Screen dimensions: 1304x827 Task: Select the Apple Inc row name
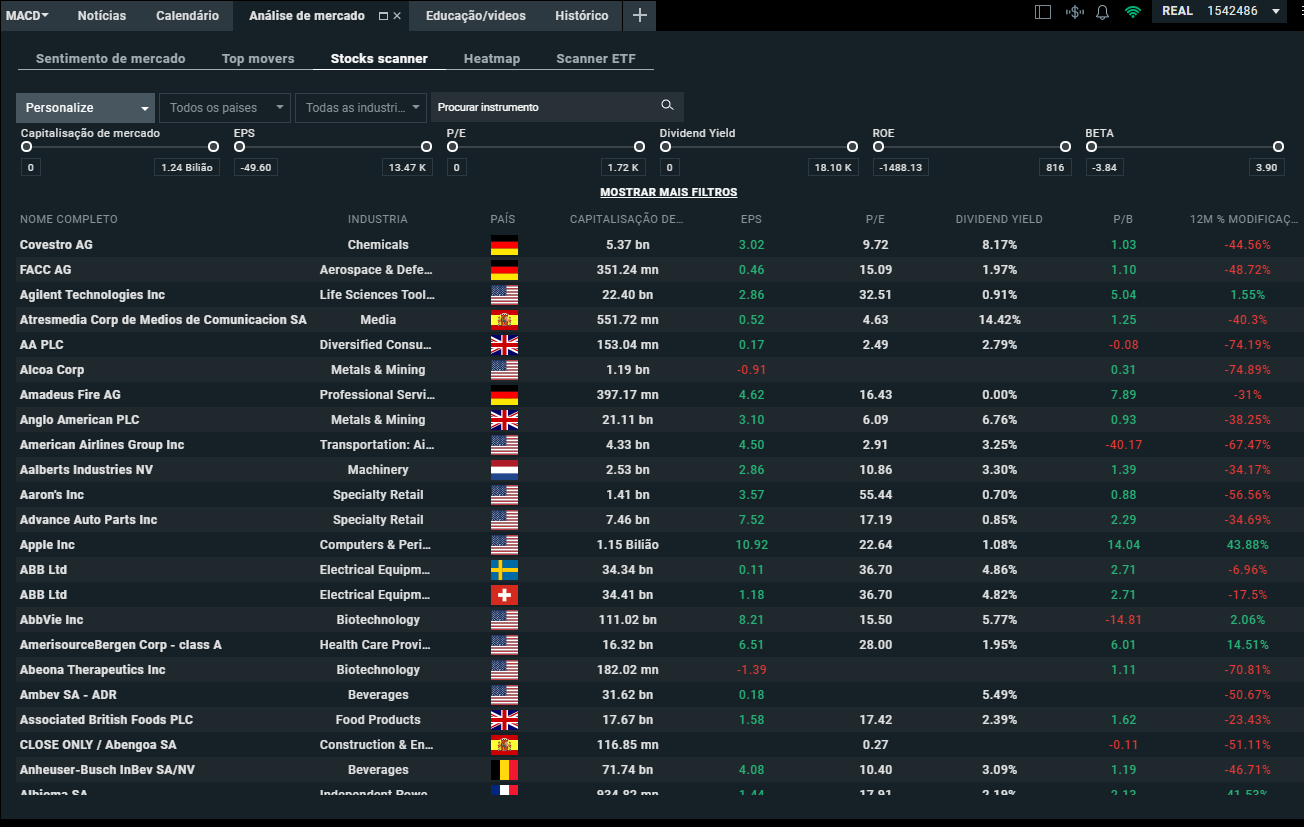coord(47,545)
